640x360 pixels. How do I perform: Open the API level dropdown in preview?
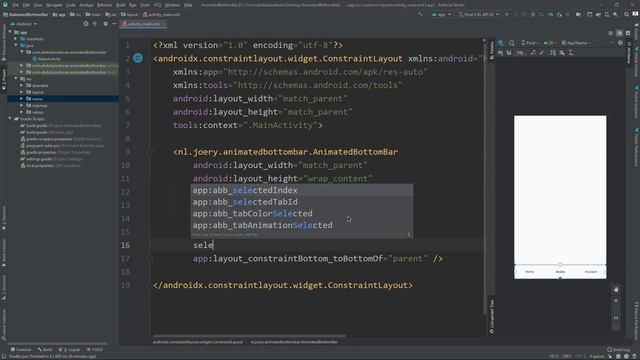click(550, 43)
